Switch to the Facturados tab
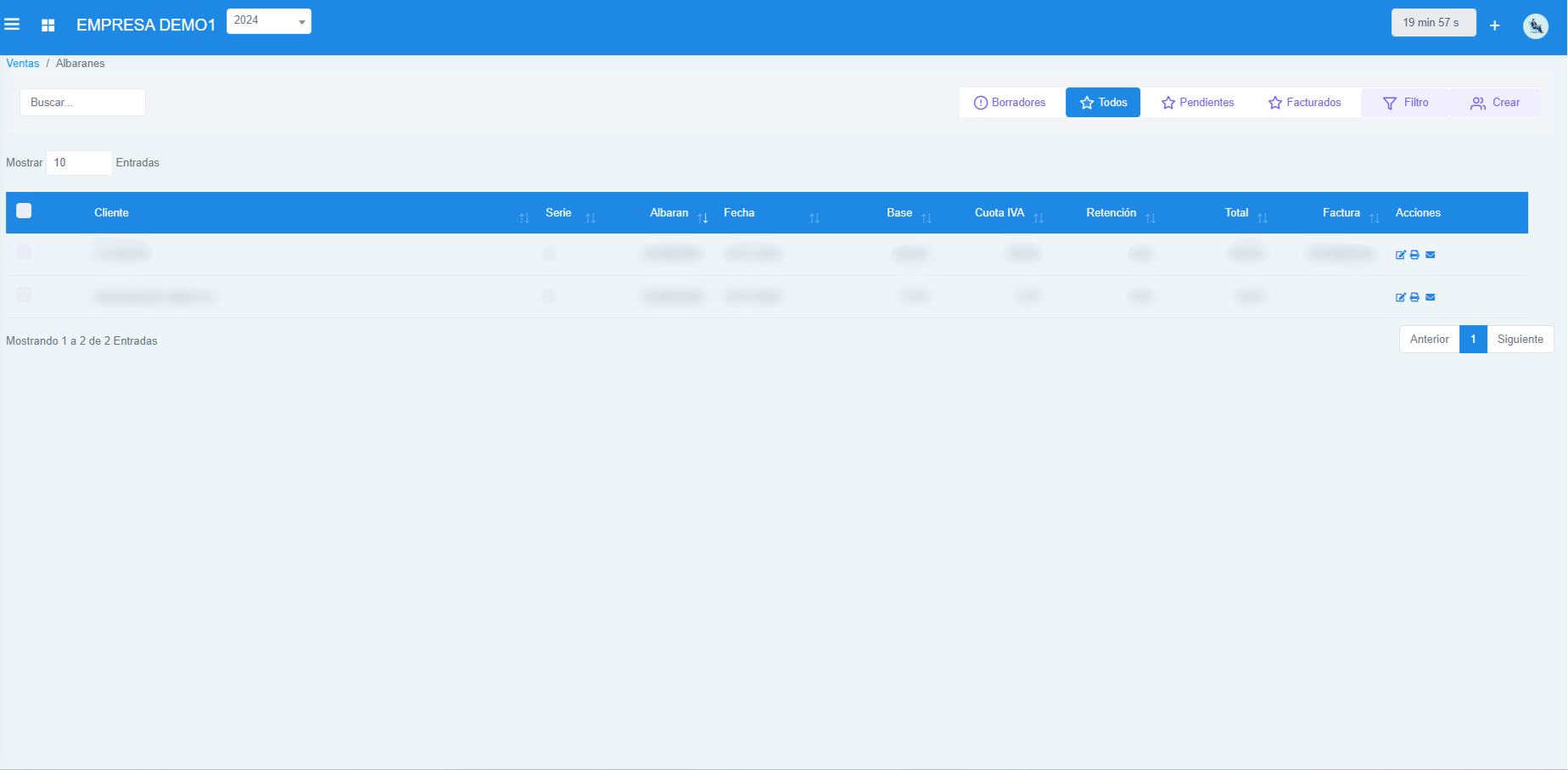Image resolution: width=1568 pixels, height=770 pixels. pyautogui.click(x=1304, y=103)
